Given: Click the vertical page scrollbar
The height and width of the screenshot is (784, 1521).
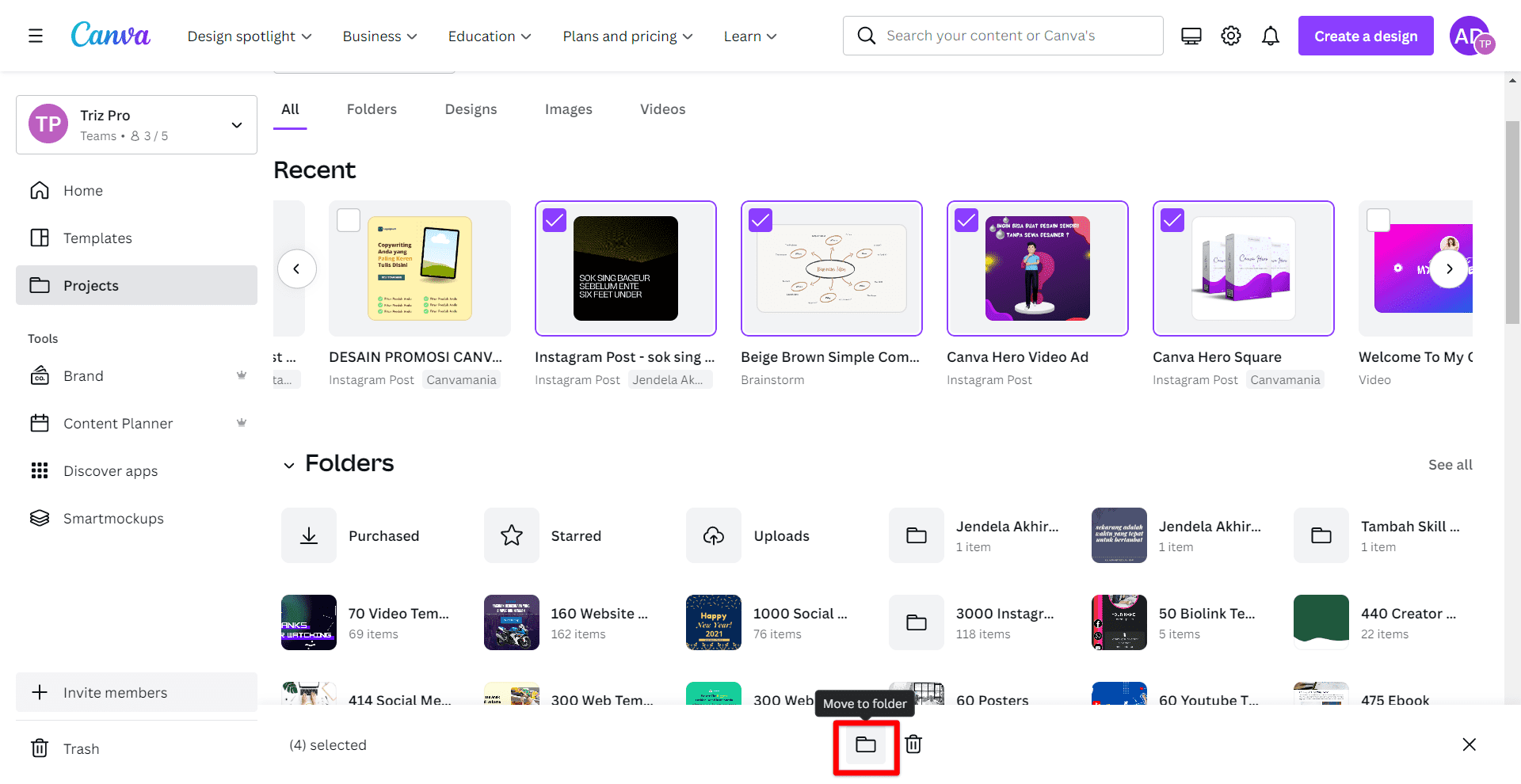Looking at the screenshot, I should coord(1512,222).
